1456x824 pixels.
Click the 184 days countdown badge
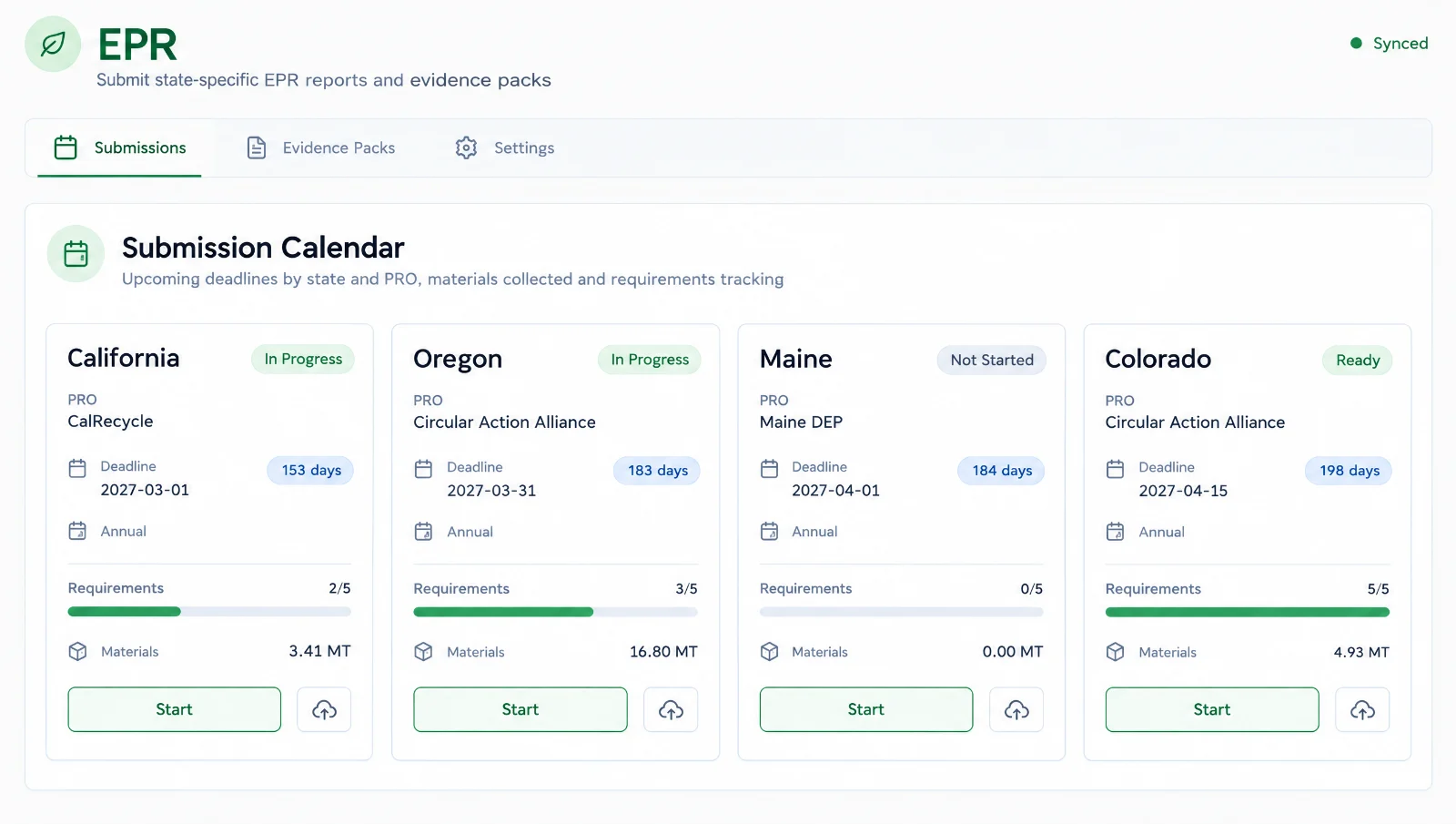1002,471
